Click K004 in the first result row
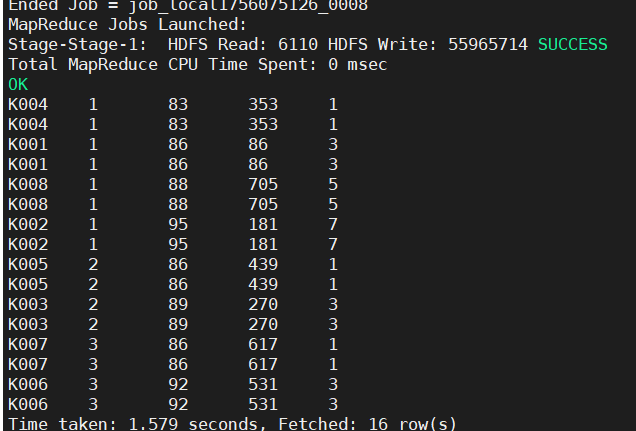The width and height of the screenshot is (636, 431). point(28,105)
